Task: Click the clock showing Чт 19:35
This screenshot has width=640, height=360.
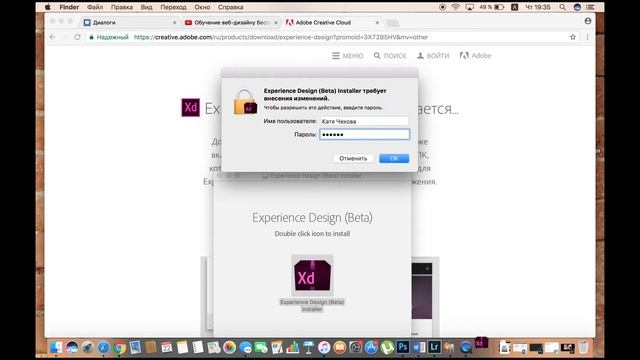Action: pyautogui.click(x=538, y=7)
